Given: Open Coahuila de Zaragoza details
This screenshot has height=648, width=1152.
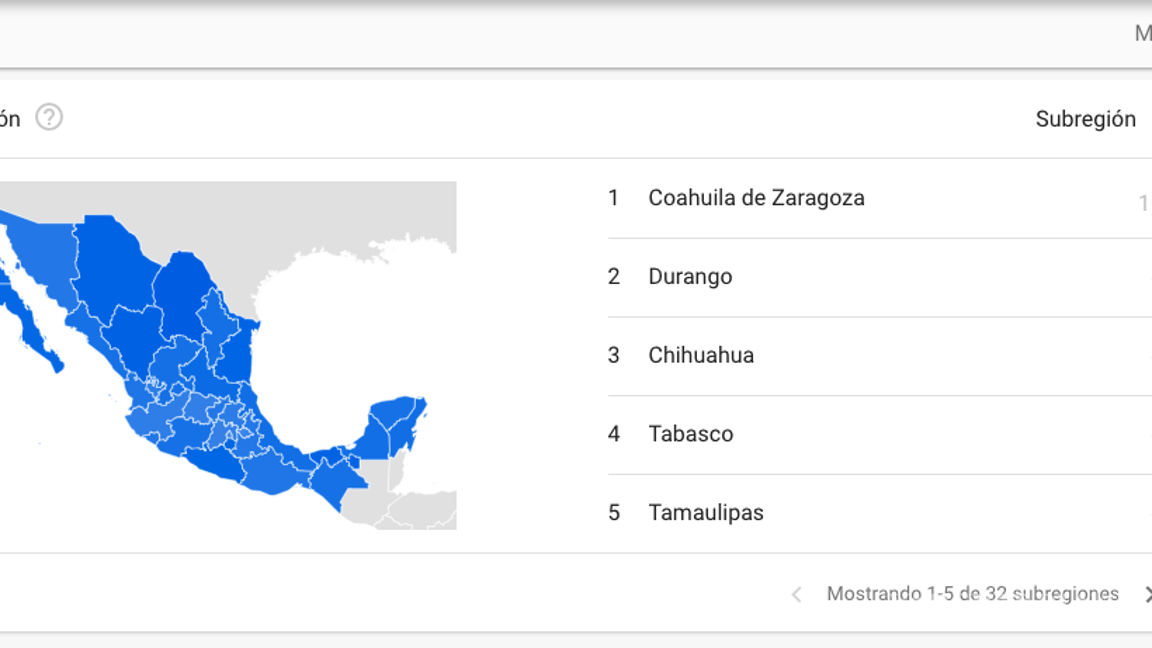Looking at the screenshot, I should (757, 198).
